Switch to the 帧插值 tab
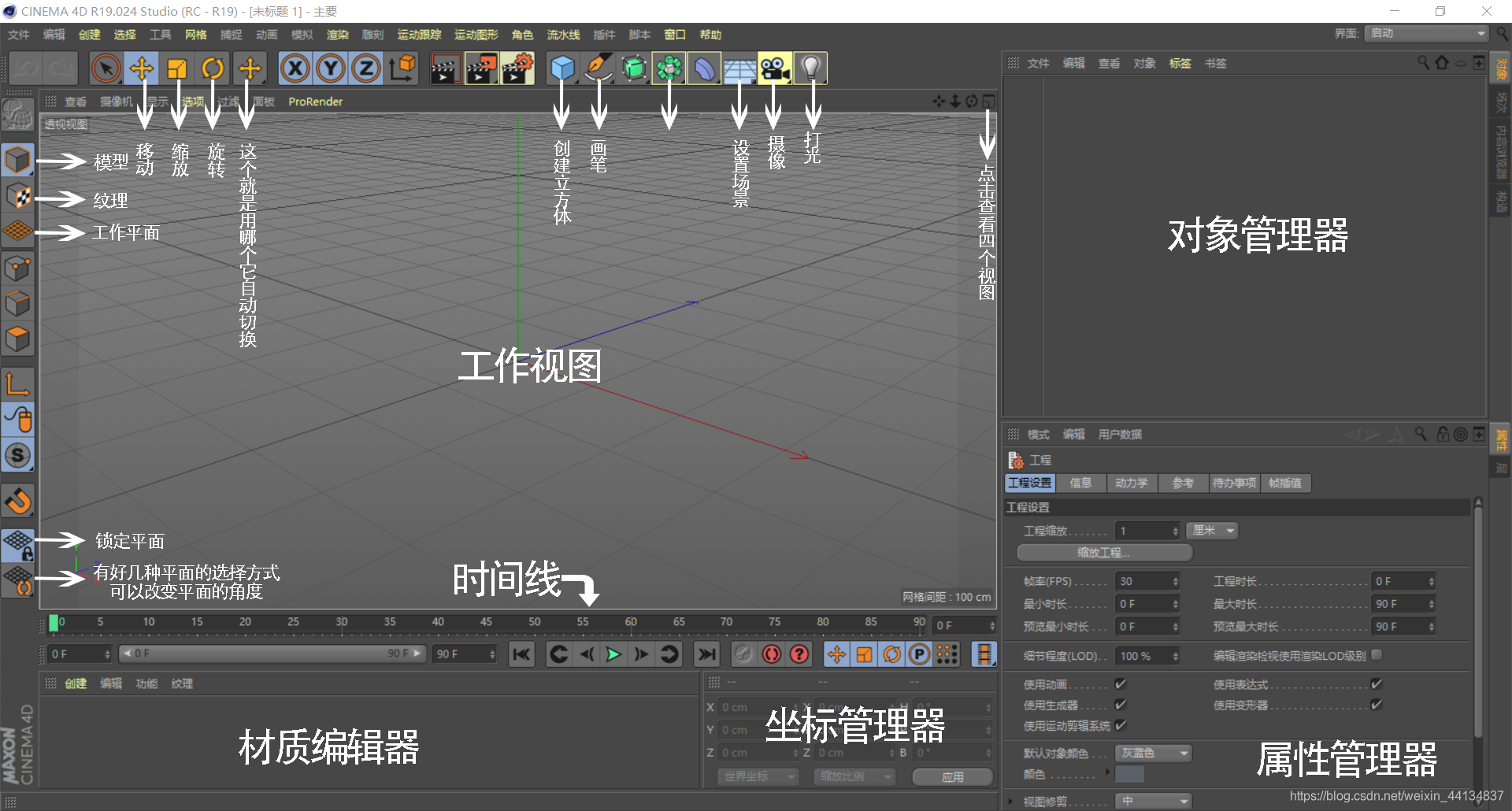The image size is (1512, 811). point(1285,483)
